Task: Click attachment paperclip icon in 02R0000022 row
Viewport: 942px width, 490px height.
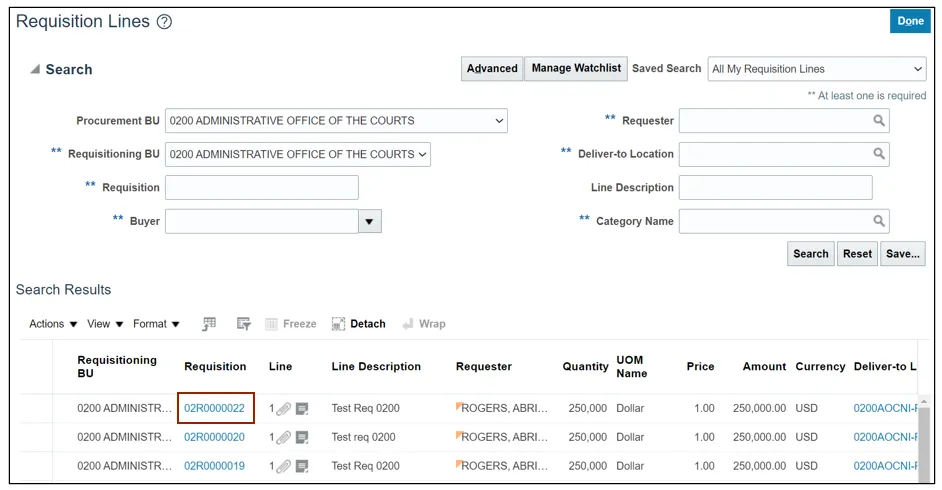Action: (x=284, y=409)
